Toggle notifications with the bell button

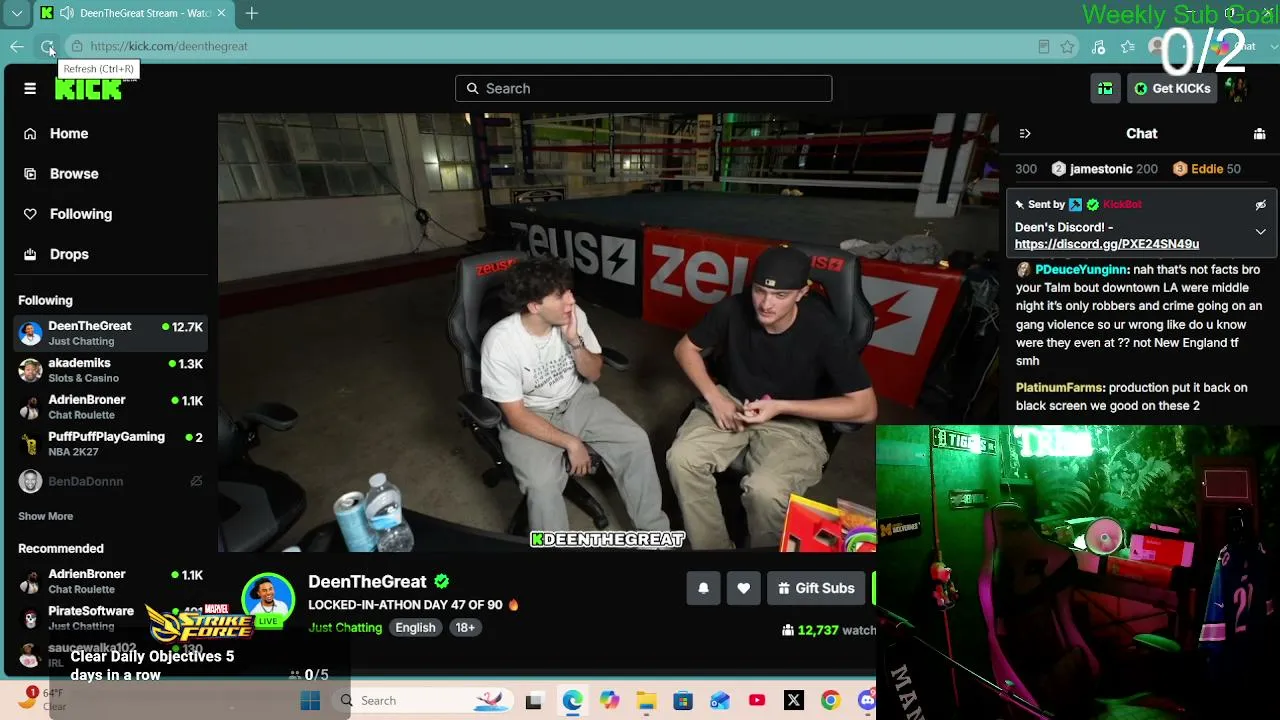tap(704, 588)
